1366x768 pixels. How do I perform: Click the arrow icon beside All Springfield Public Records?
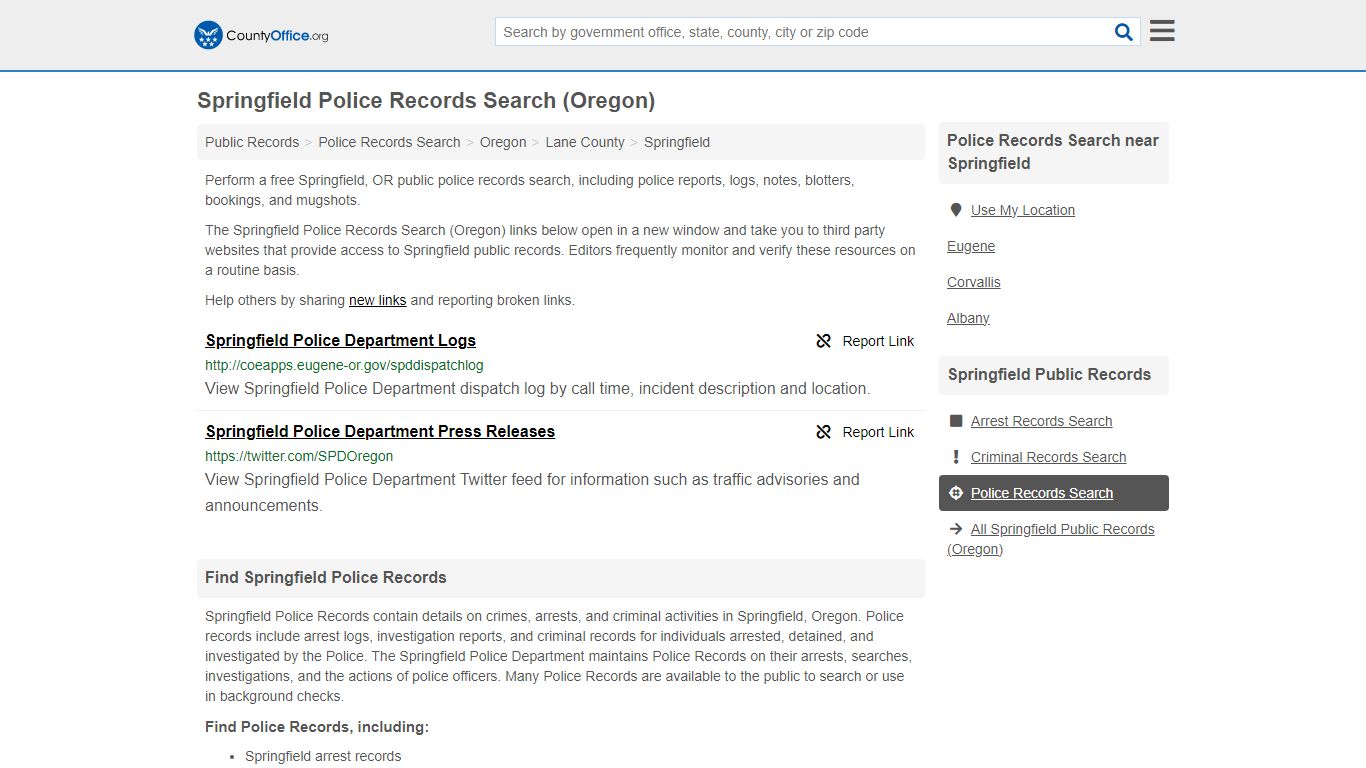point(956,529)
